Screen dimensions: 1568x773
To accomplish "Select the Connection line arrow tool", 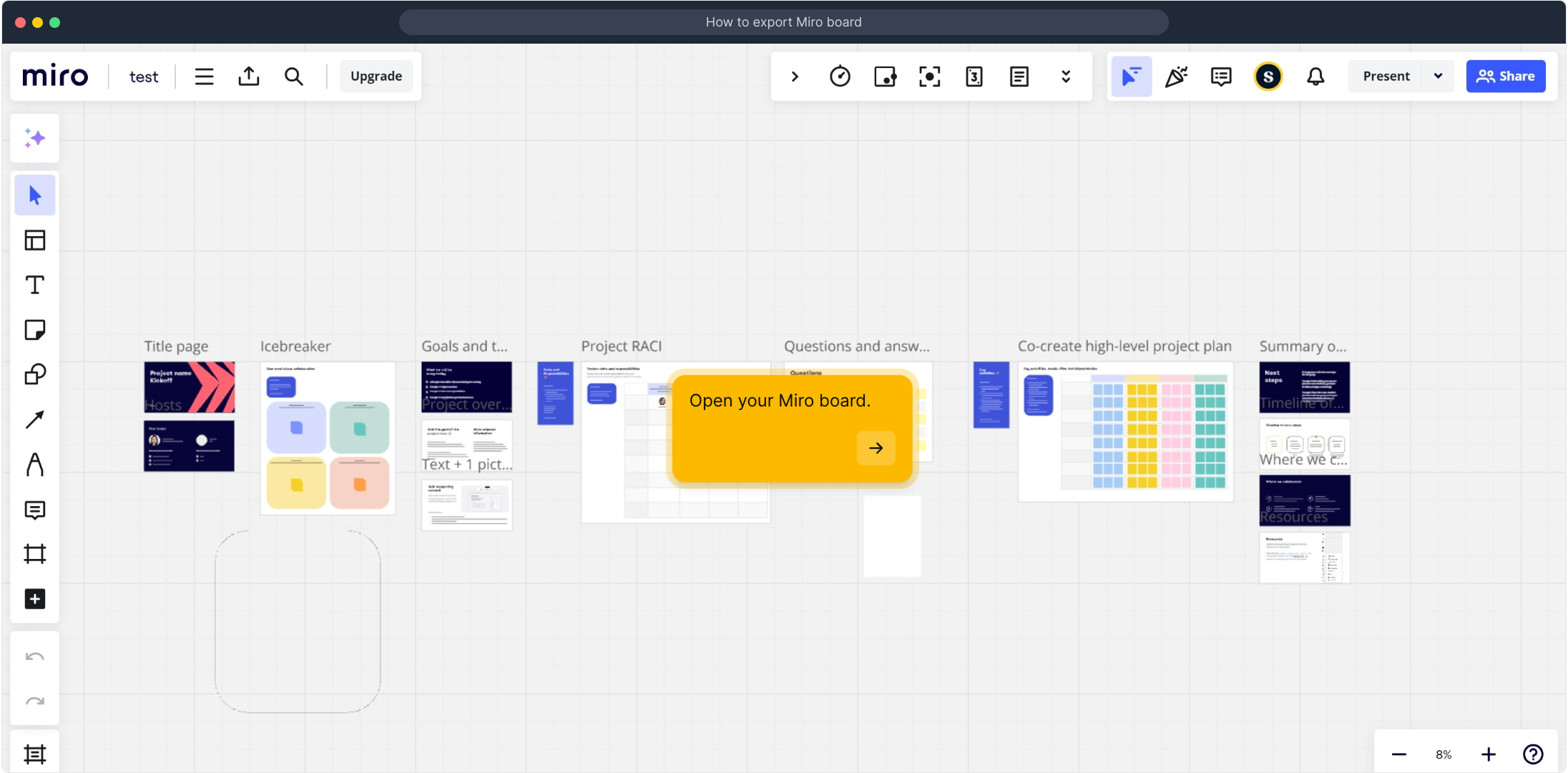I will click(x=34, y=419).
